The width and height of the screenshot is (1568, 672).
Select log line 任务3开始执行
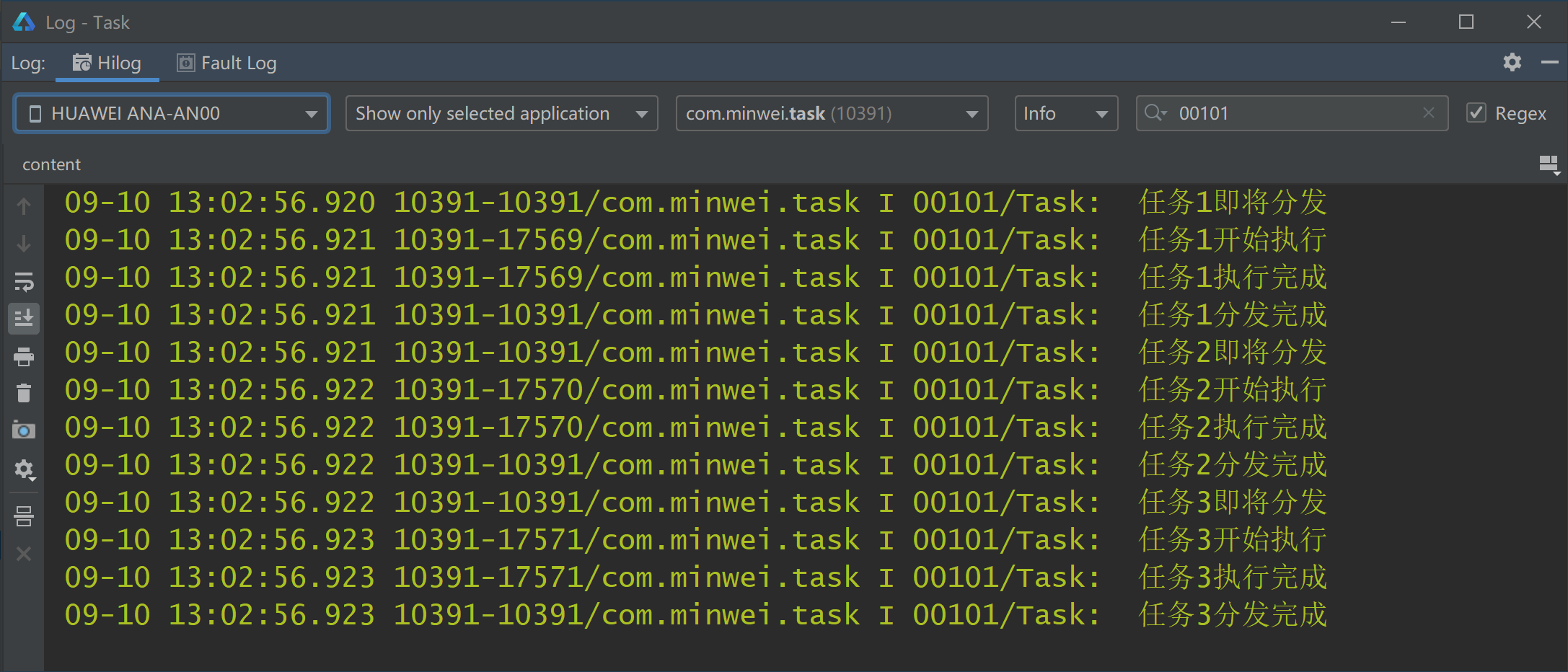point(695,540)
